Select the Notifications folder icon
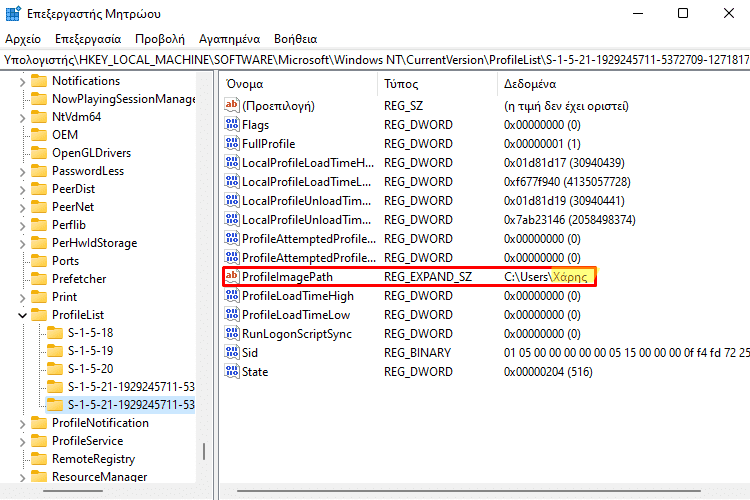 click(39, 81)
